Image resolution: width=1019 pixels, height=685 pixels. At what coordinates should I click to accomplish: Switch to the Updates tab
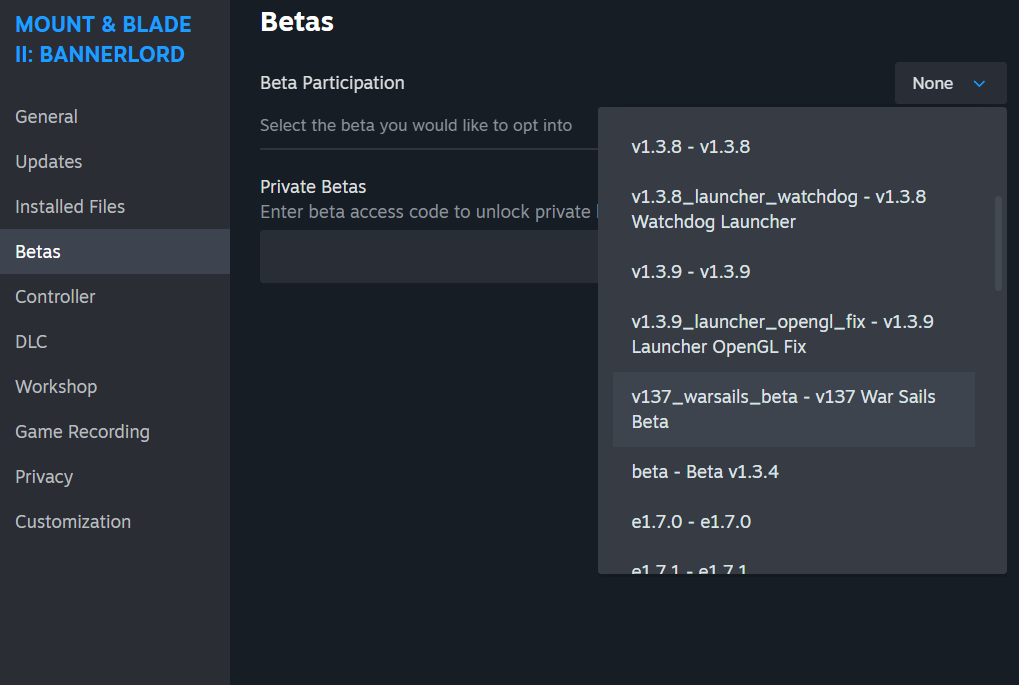point(49,162)
